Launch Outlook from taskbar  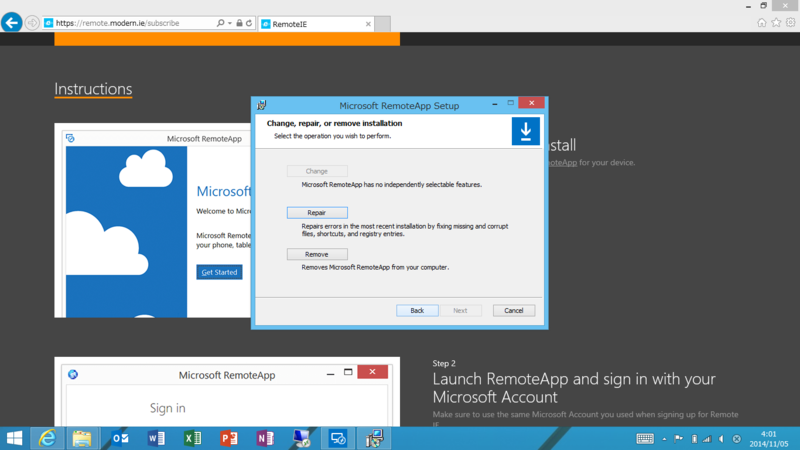(x=120, y=438)
